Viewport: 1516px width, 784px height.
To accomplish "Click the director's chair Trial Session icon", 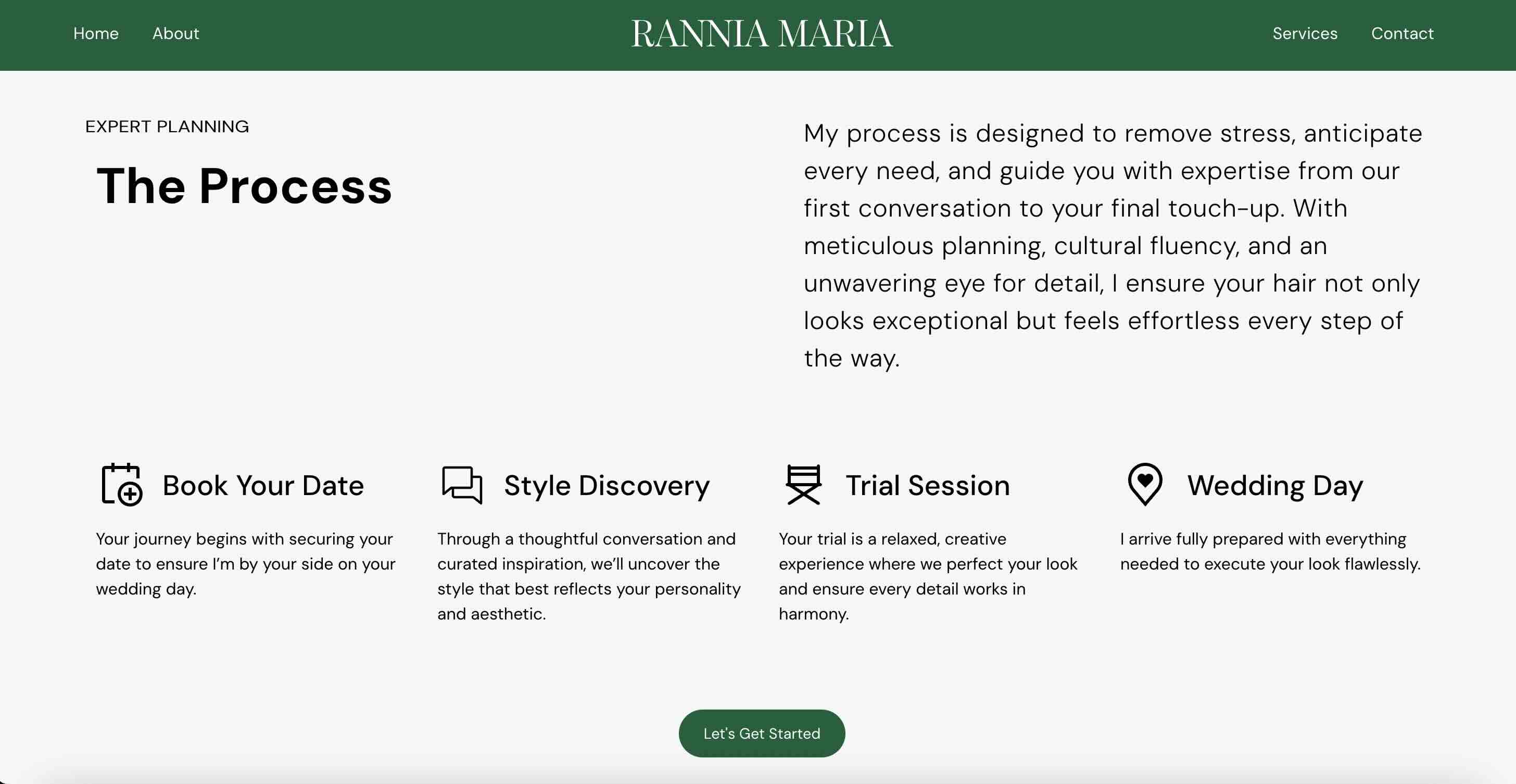I will 804,485.
